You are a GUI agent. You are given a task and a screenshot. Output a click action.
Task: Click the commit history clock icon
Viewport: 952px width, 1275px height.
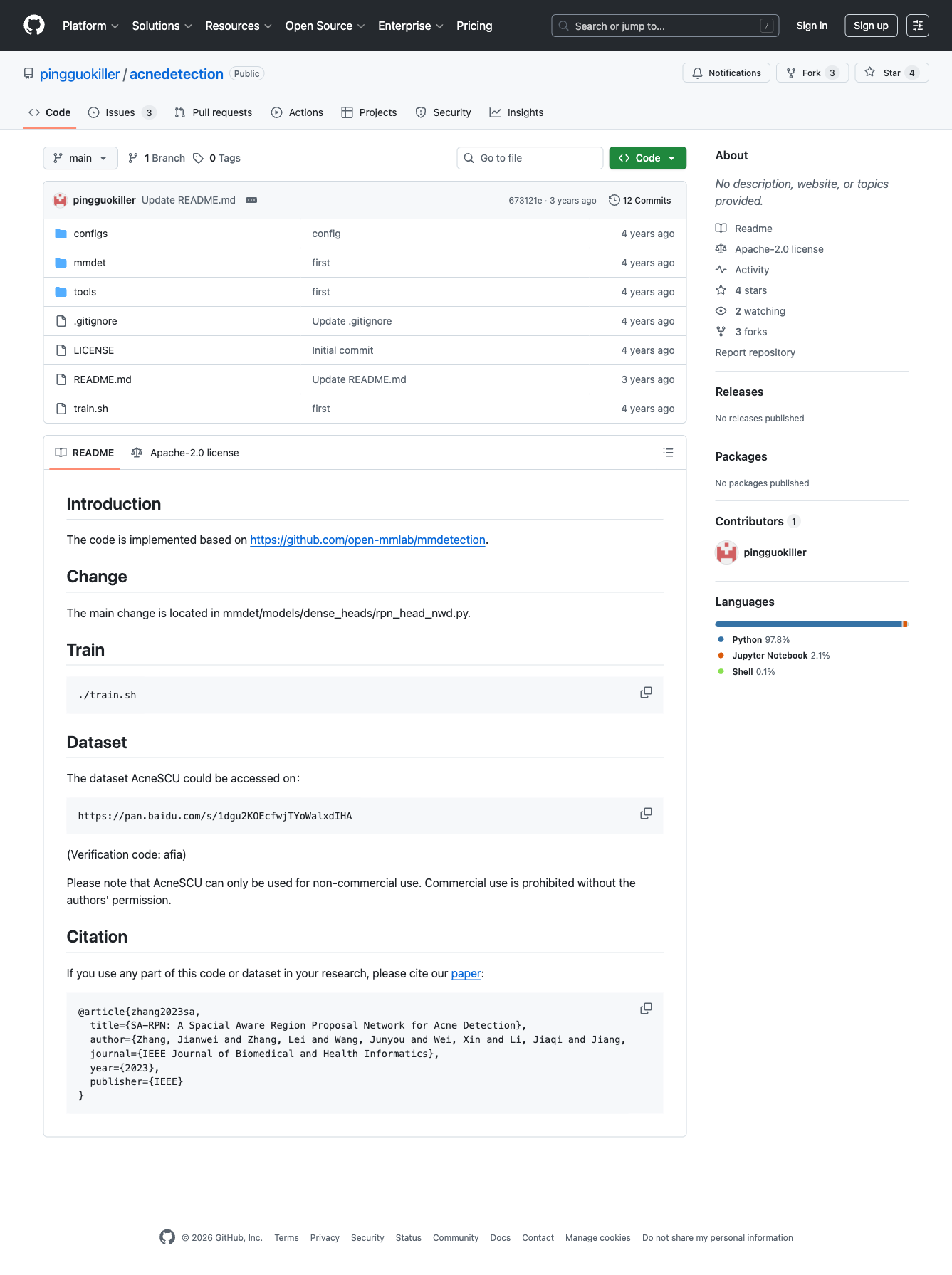point(614,200)
